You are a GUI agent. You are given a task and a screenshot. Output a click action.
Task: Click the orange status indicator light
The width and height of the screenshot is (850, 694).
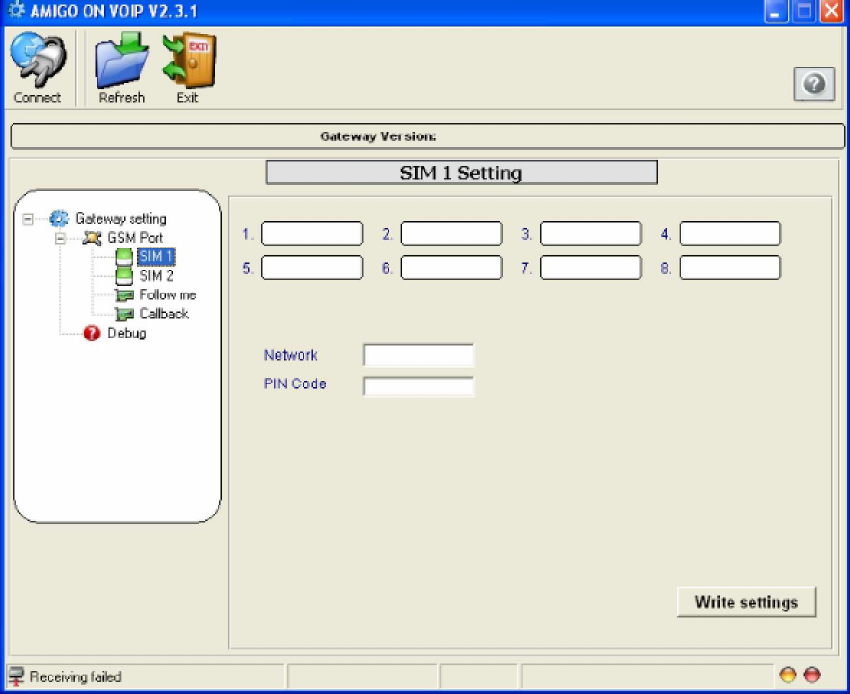(788, 674)
